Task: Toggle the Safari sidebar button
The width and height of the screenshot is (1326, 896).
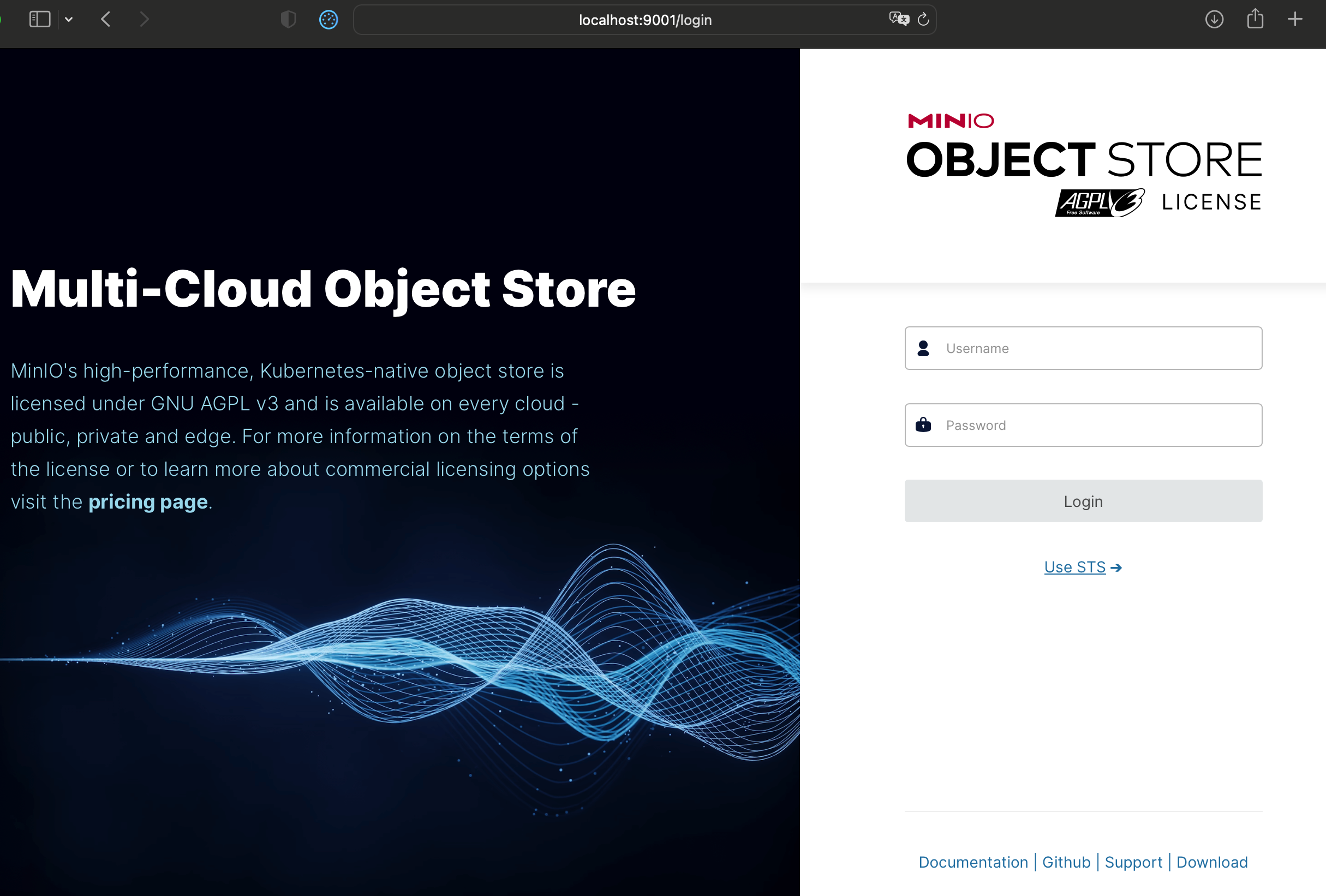Action: (x=39, y=20)
